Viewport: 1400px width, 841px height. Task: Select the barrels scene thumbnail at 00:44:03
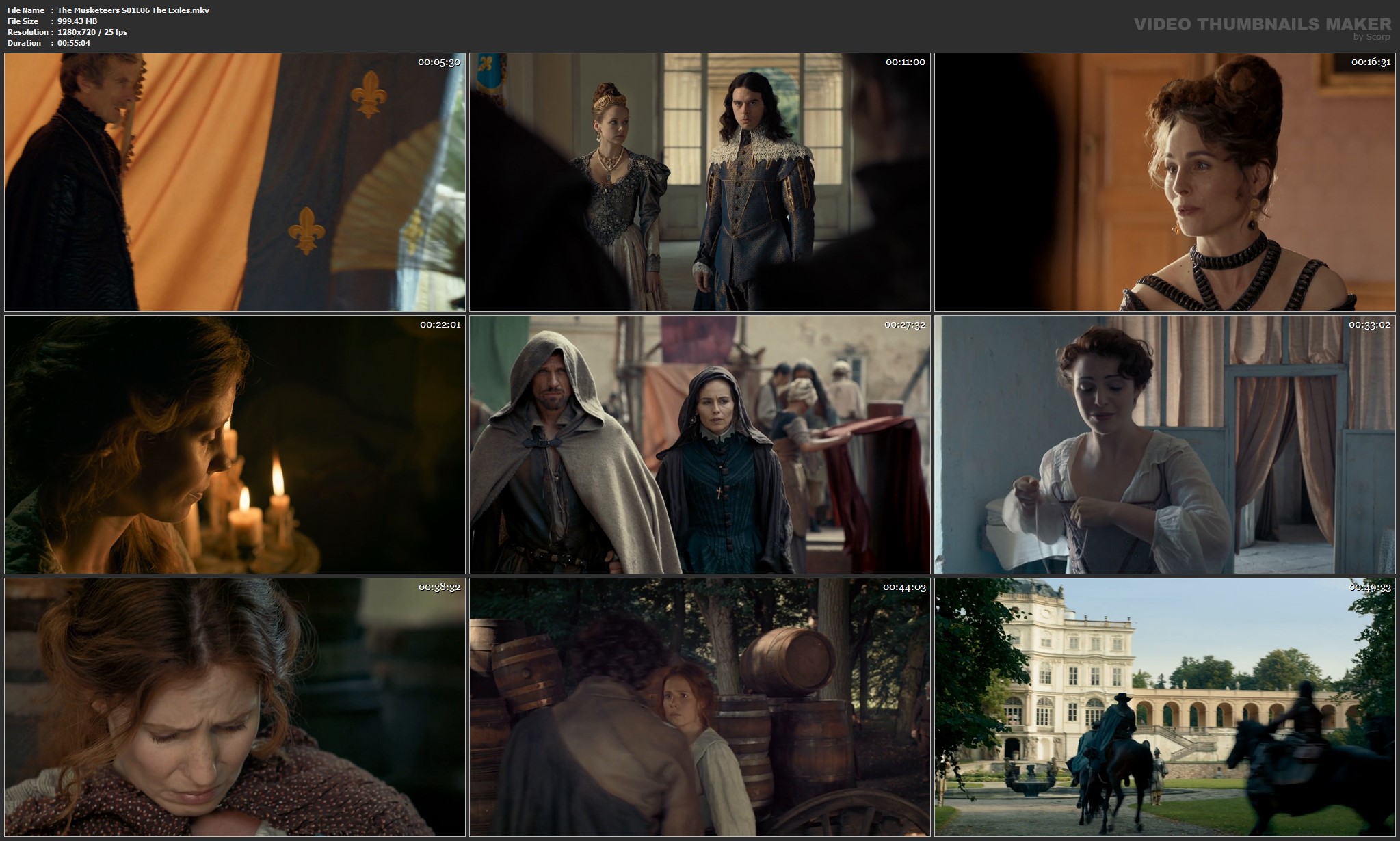click(700, 707)
